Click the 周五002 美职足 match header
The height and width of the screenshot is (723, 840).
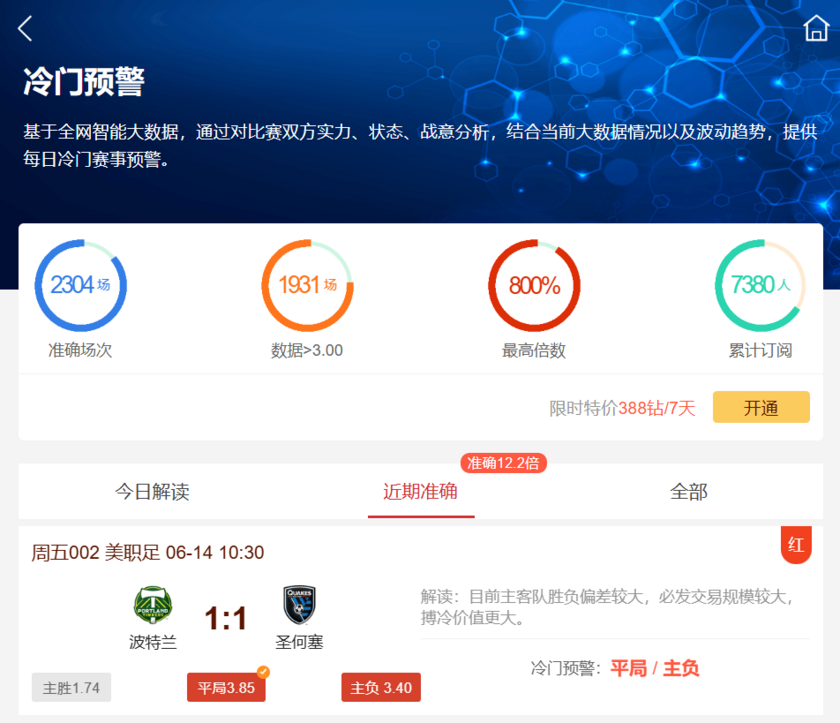(x=148, y=552)
